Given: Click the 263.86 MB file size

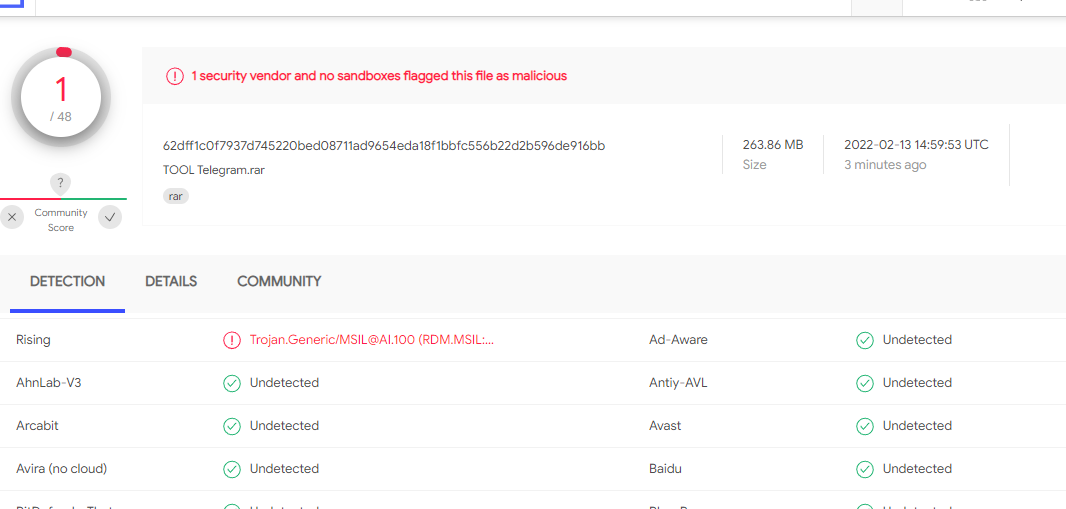Looking at the screenshot, I should 772,145.
